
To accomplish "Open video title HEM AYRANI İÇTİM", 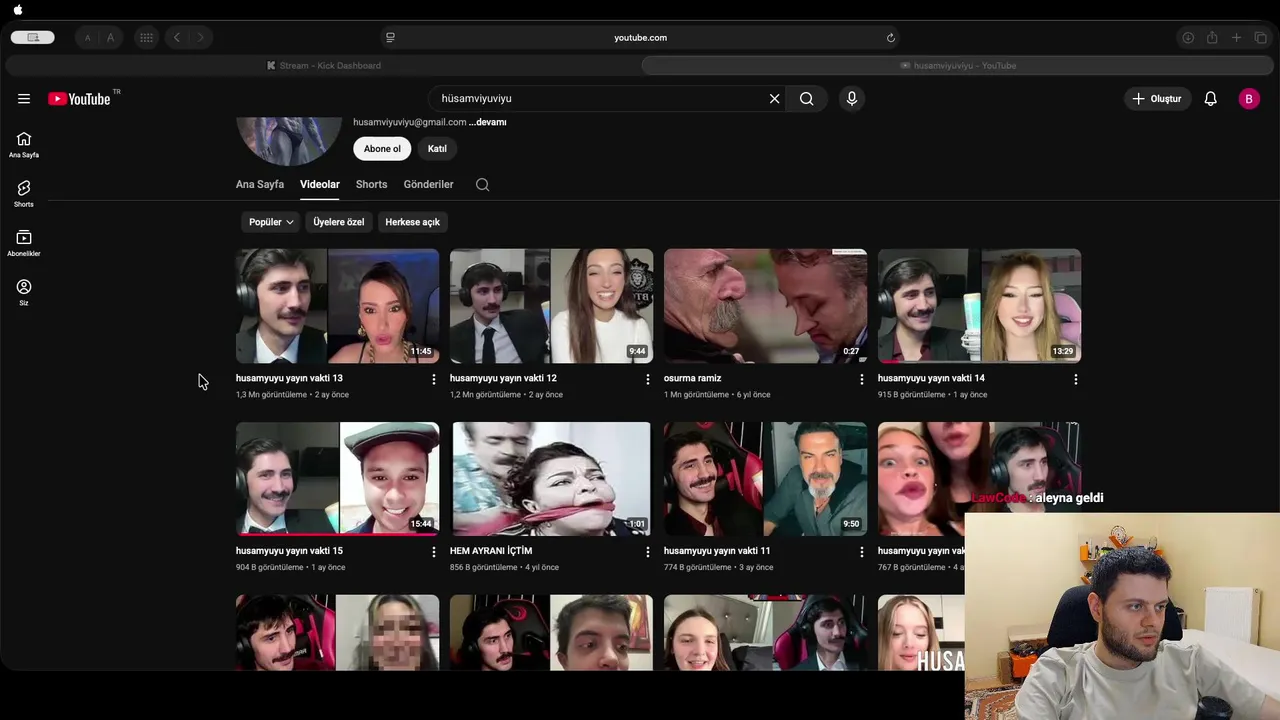I will 491,551.
